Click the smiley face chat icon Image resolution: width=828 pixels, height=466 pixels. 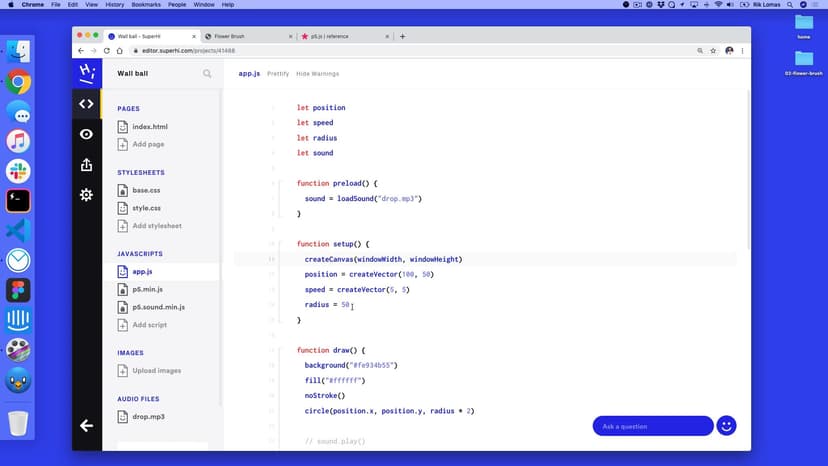[x=727, y=426]
